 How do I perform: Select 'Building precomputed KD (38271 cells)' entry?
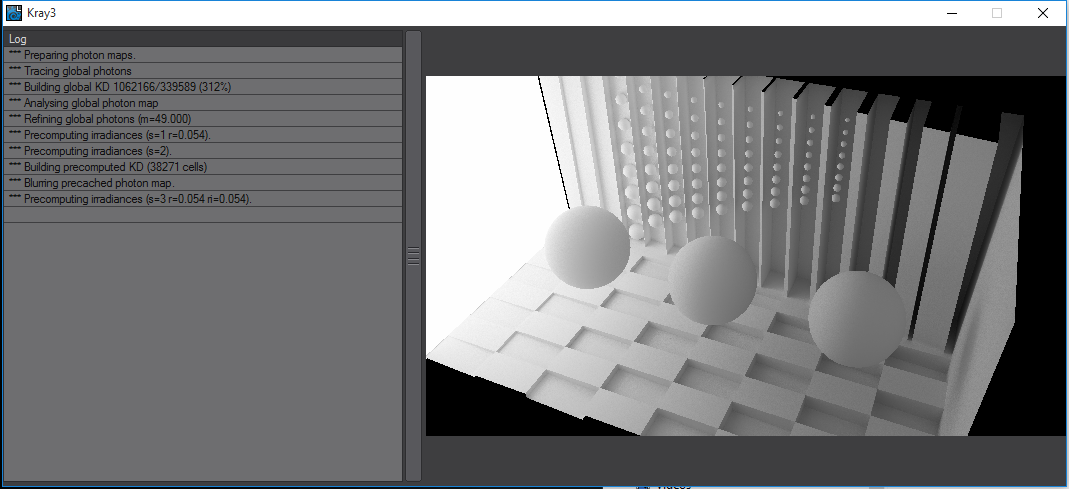(x=203, y=167)
